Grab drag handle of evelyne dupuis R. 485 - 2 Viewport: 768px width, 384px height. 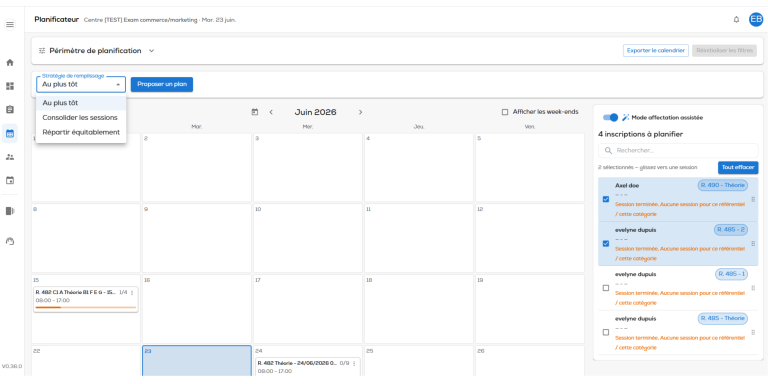click(x=753, y=243)
